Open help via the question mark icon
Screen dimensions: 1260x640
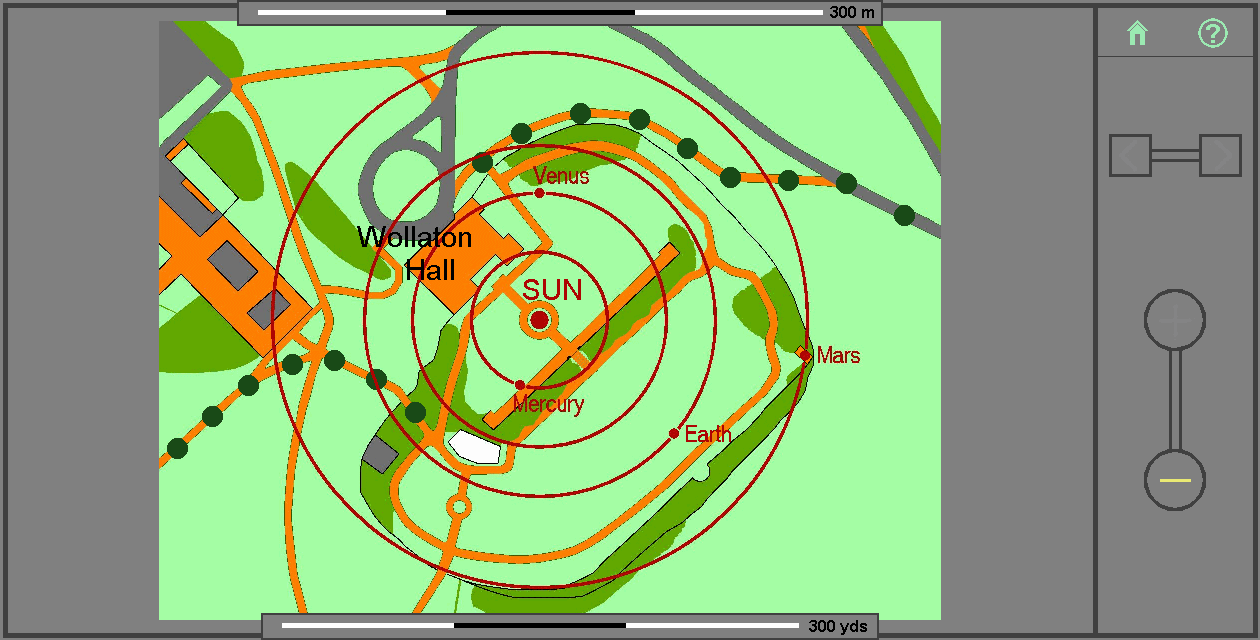click(1212, 34)
